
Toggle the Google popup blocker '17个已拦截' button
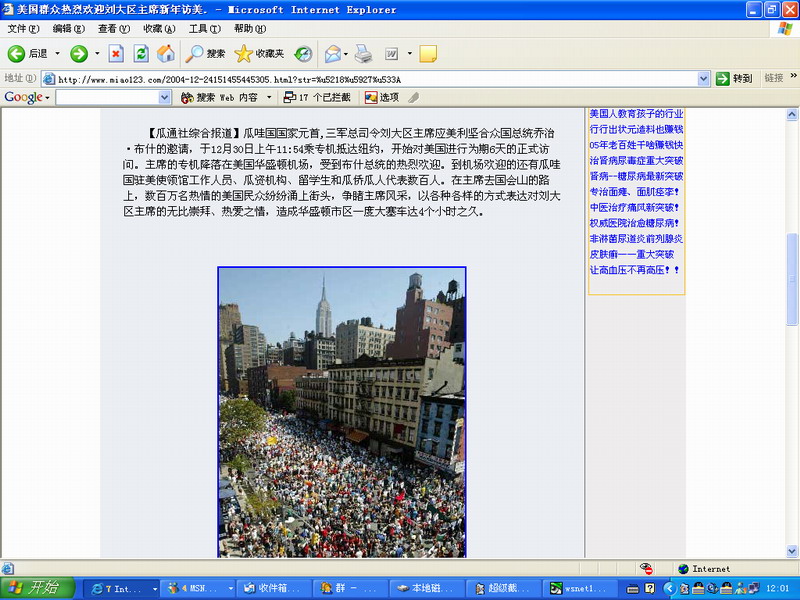(x=317, y=97)
